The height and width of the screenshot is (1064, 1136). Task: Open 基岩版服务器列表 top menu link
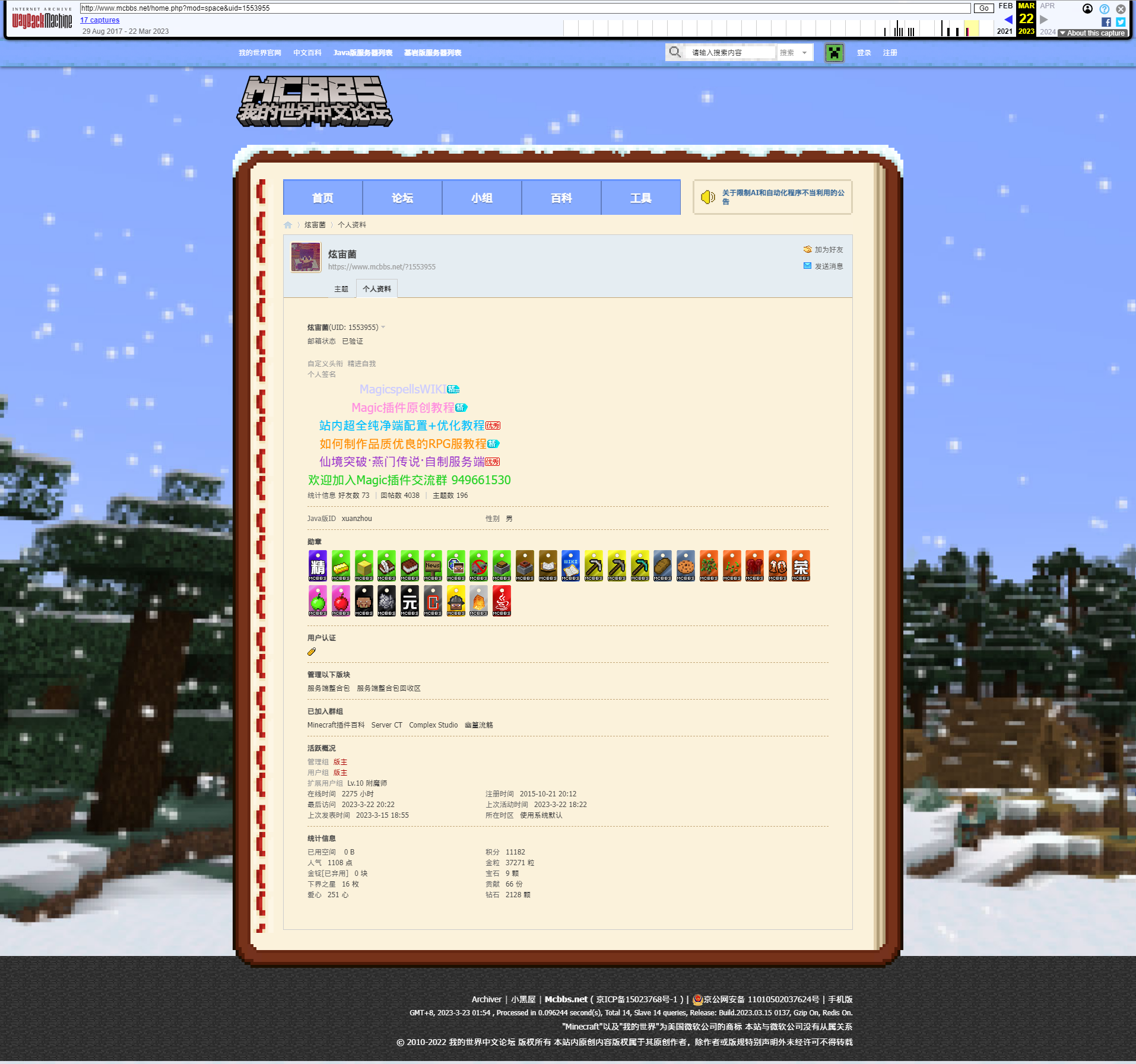[433, 53]
